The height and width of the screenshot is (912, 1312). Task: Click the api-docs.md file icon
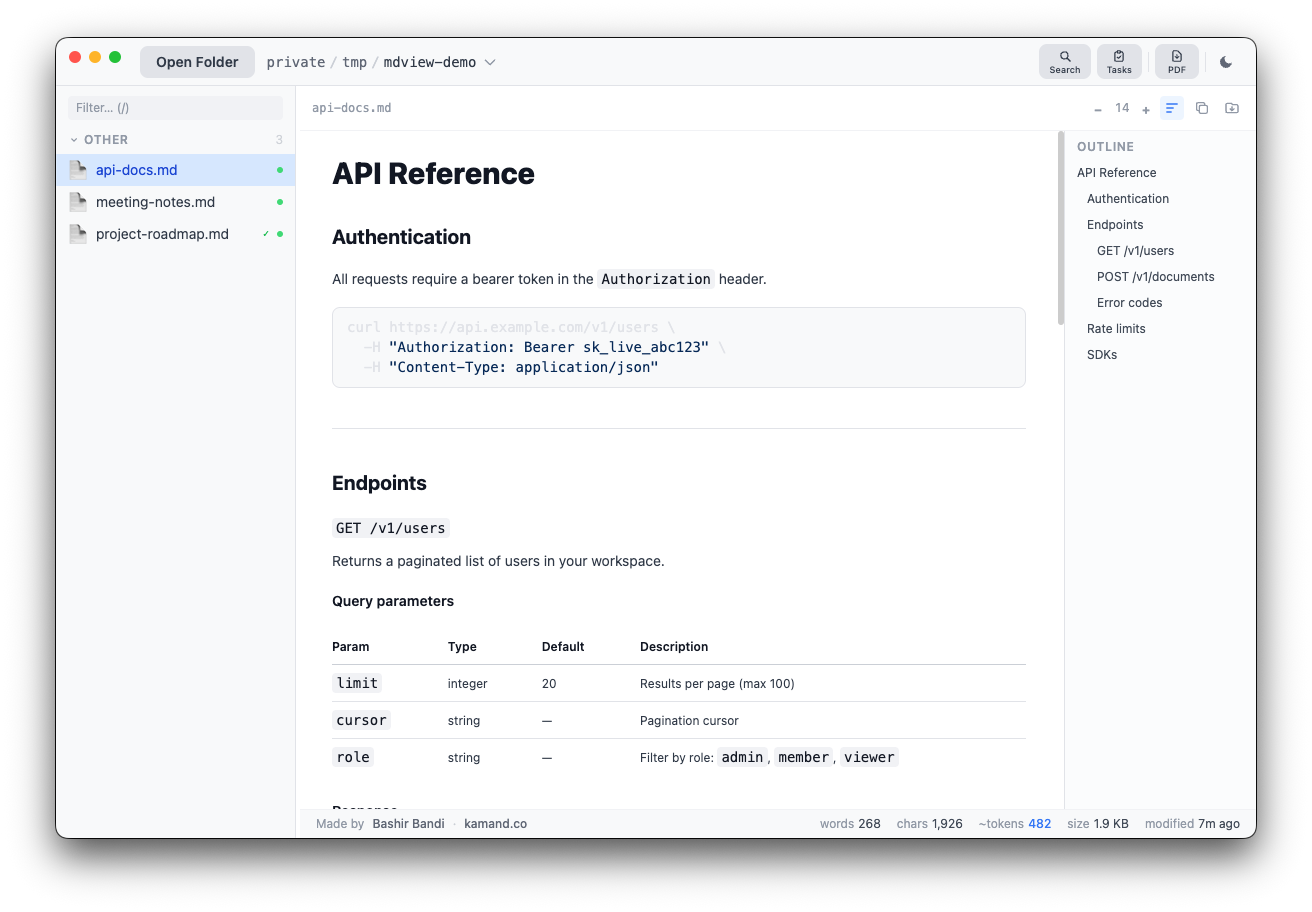click(78, 170)
